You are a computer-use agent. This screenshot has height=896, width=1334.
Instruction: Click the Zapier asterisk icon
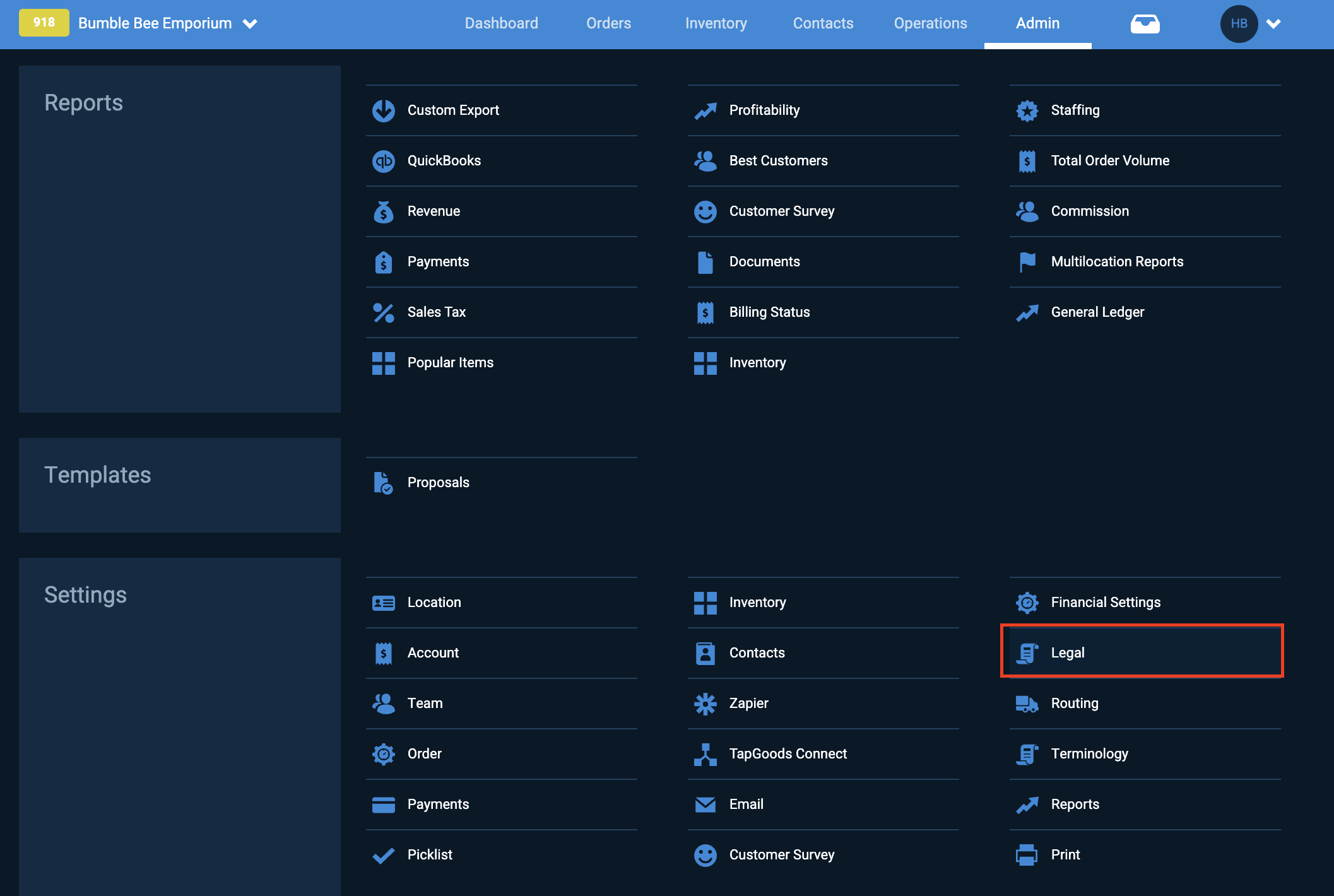pos(705,704)
